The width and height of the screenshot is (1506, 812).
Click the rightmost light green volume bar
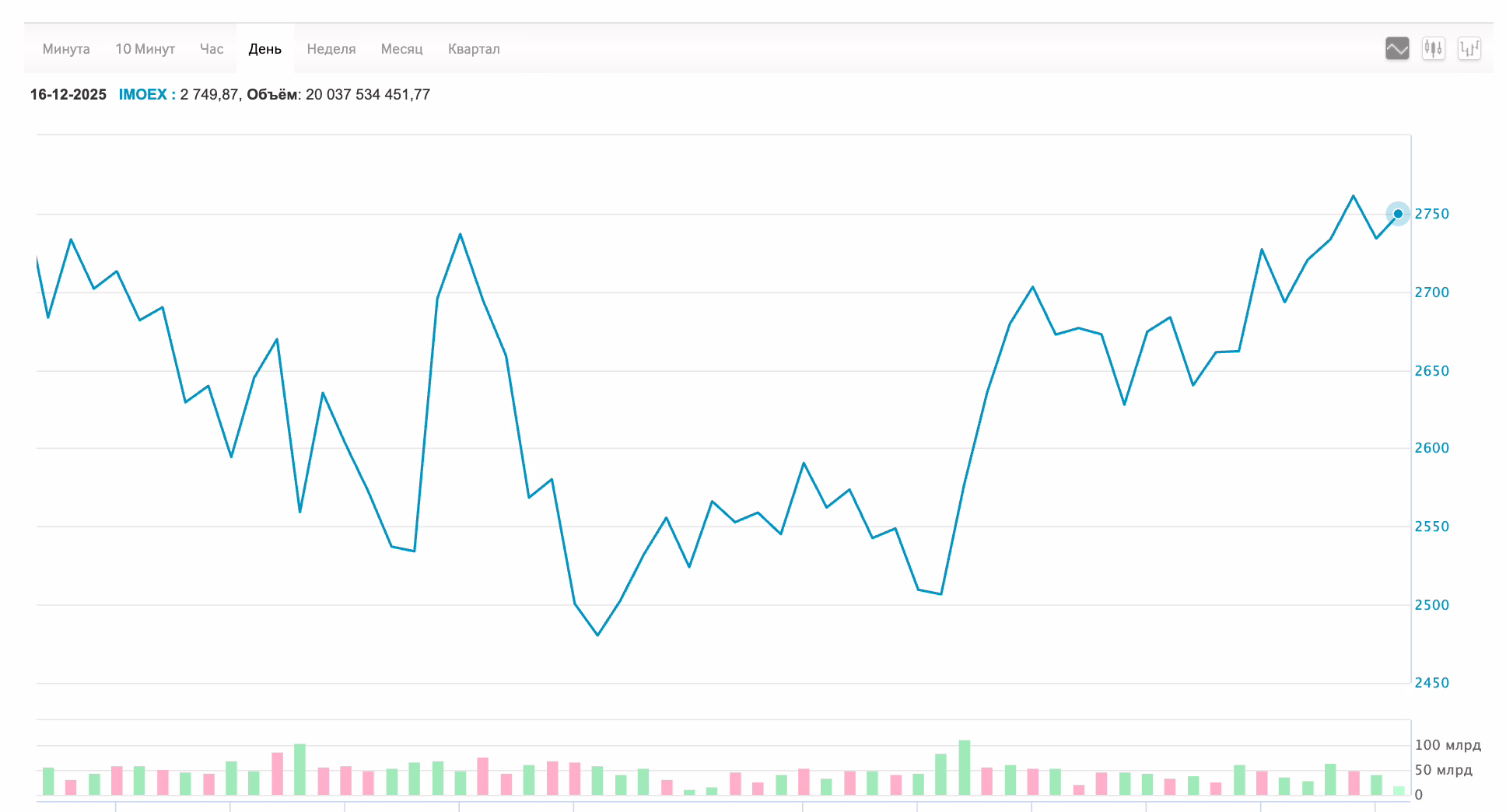pos(1399,790)
